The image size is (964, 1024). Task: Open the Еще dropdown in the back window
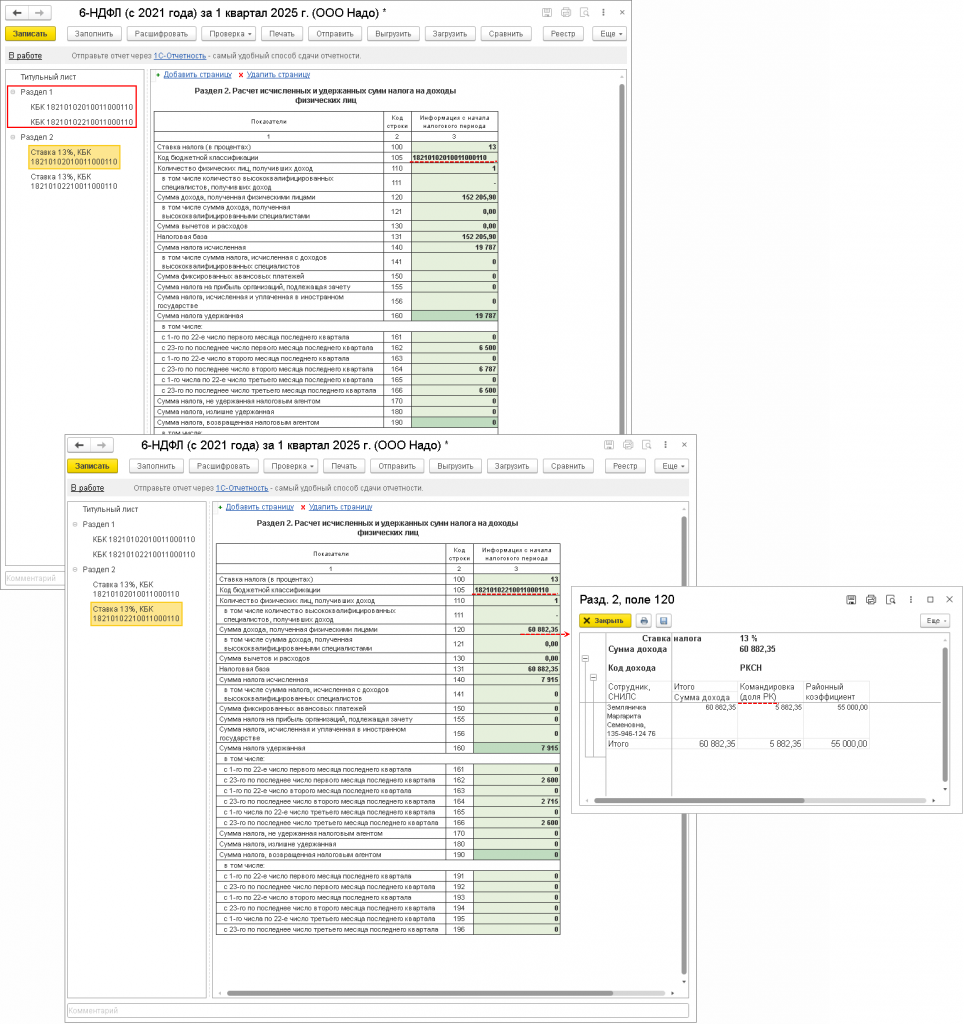tap(611, 34)
